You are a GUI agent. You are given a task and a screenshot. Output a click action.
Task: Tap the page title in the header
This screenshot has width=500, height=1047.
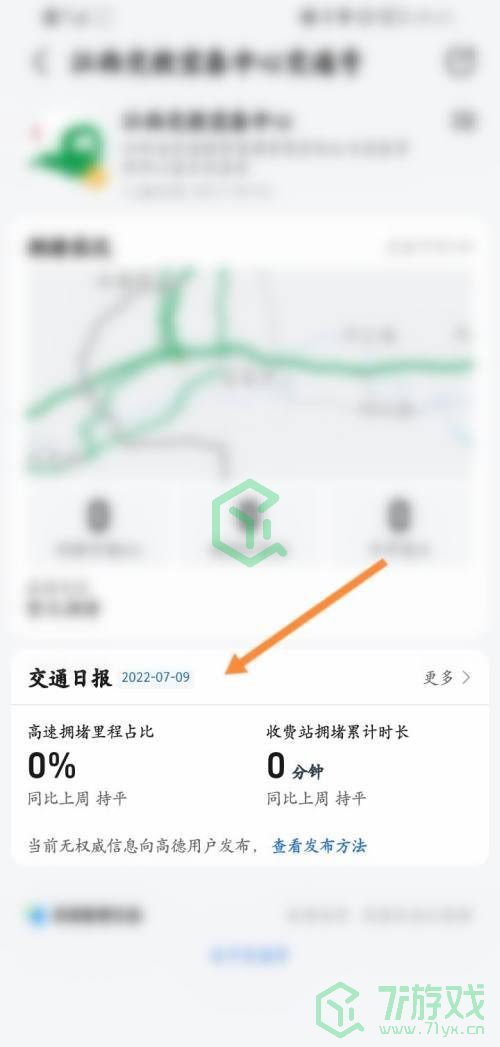(x=215, y=62)
